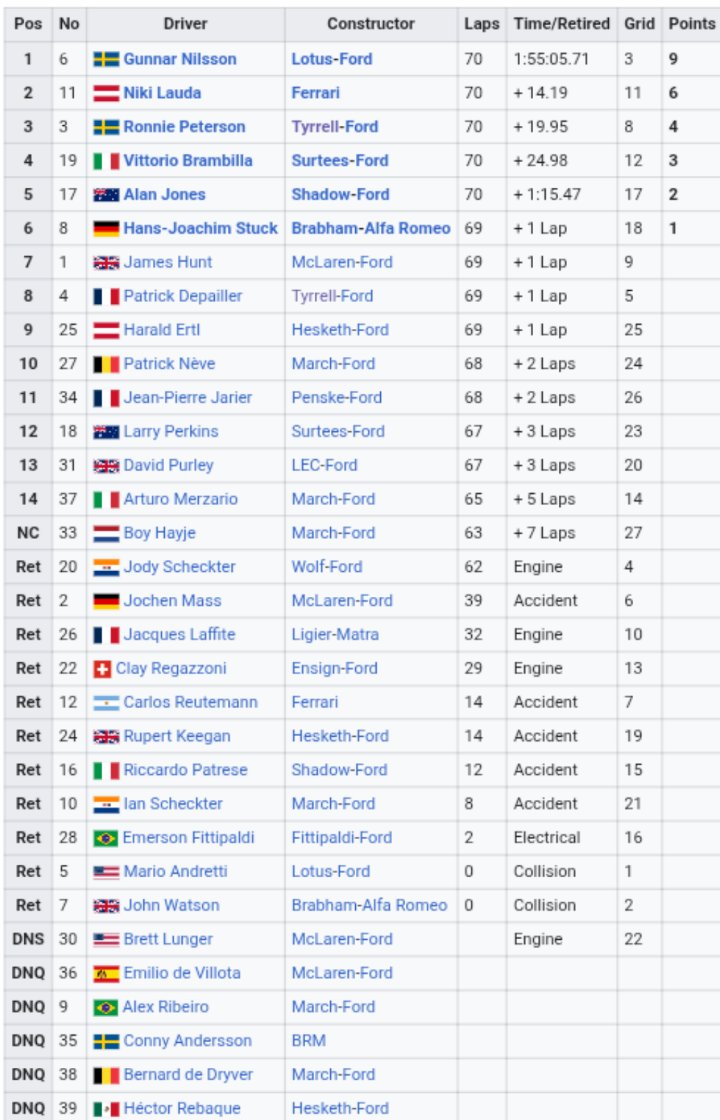Click the Austrian flag beside Niki Lauda
Viewport: 720px width, 1120px height.
point(106,93)
